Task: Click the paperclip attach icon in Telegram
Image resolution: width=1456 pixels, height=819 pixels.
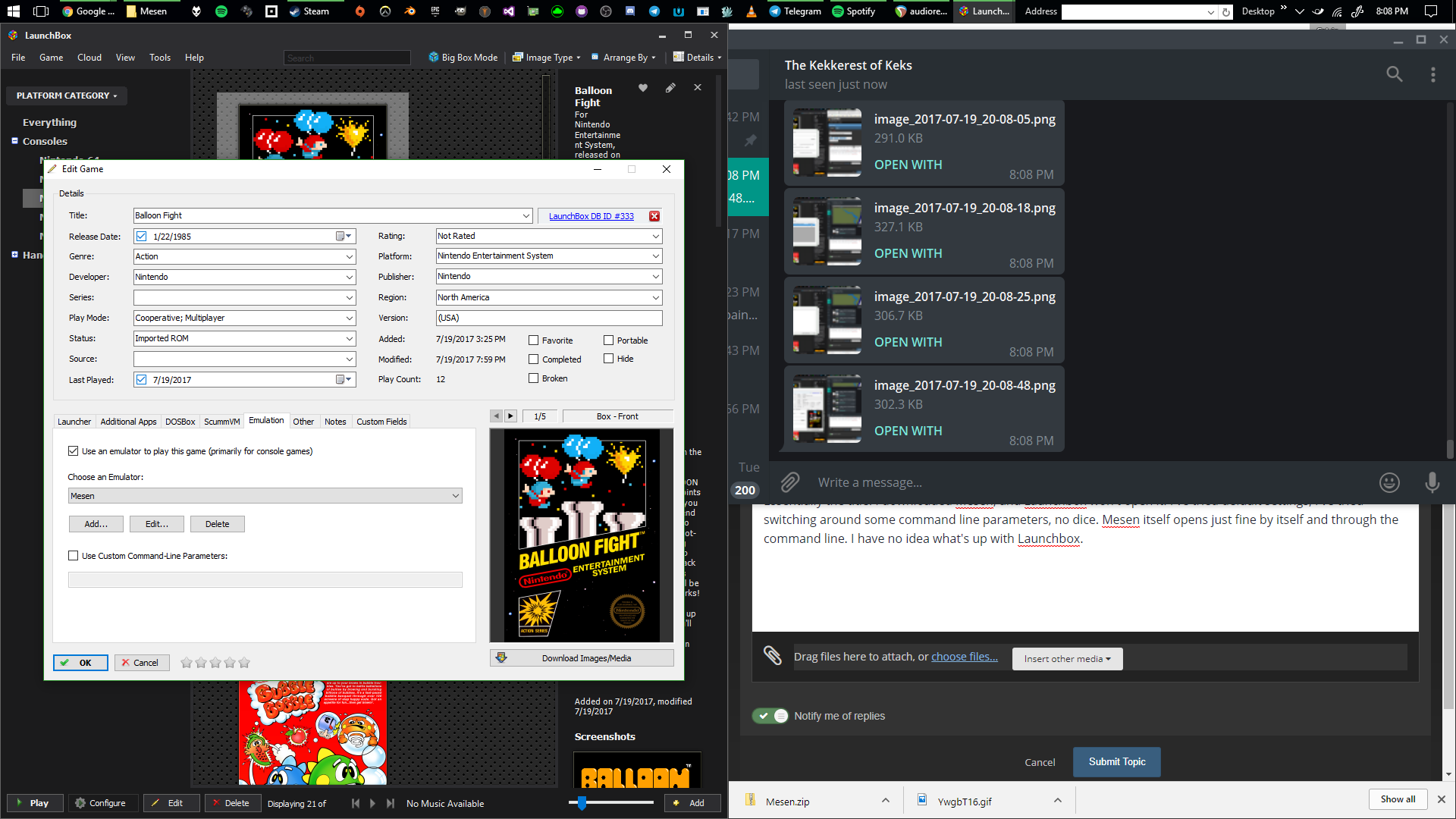Action: [x=789, y=482]
